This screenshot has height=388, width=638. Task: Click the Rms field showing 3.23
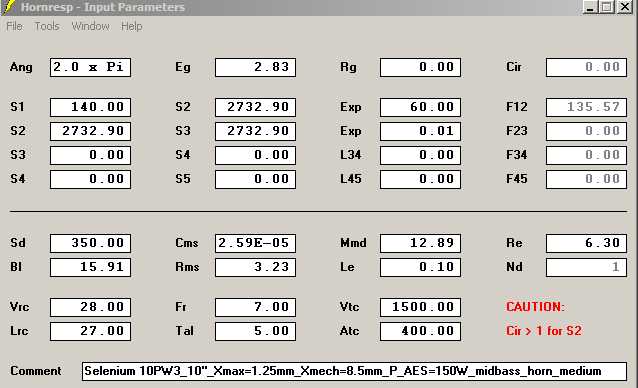(x=255, y=267)
